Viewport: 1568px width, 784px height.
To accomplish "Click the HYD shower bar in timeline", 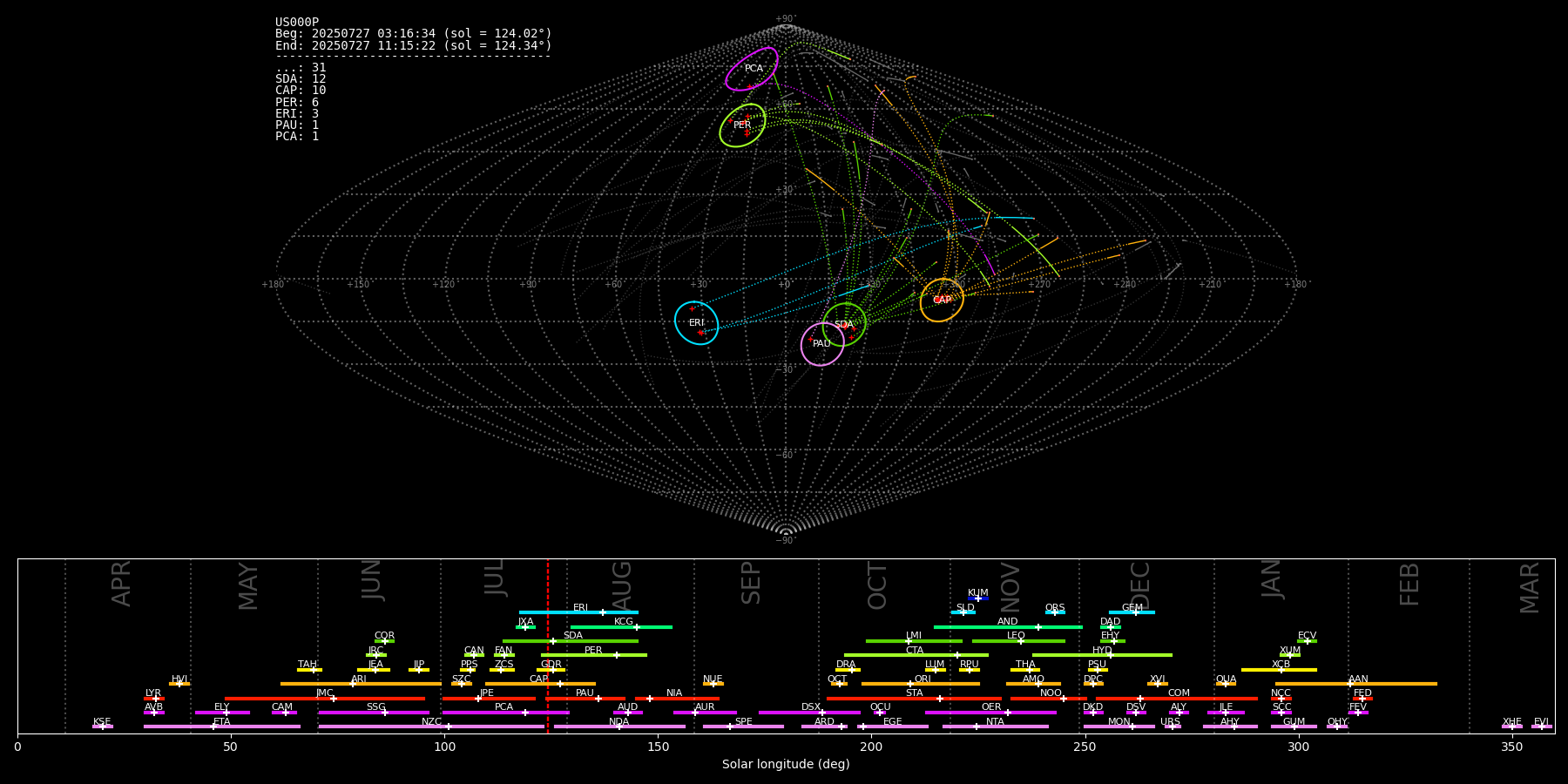I will (x=1102, y=655).
